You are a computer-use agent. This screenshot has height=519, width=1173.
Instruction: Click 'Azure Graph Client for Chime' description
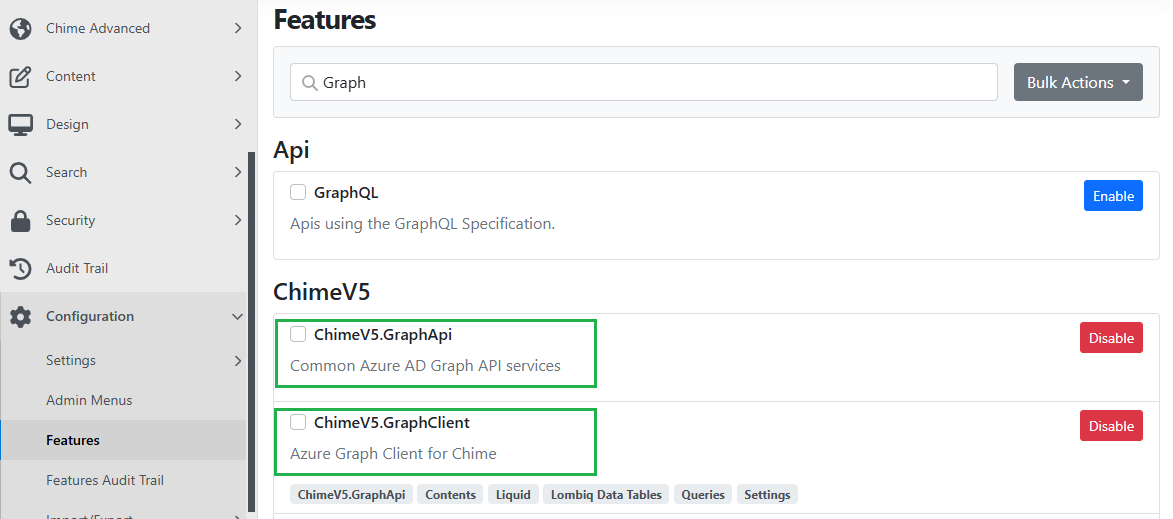click(x=393, y=454)
